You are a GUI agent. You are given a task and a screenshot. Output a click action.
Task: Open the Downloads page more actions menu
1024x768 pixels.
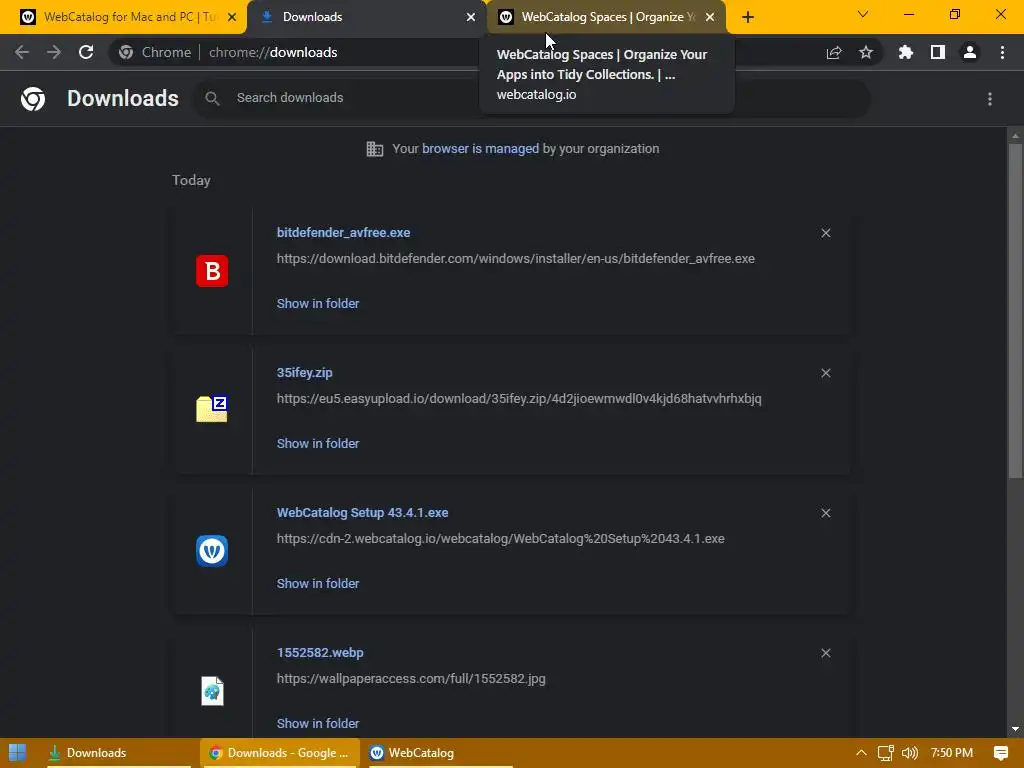(990, 99)
